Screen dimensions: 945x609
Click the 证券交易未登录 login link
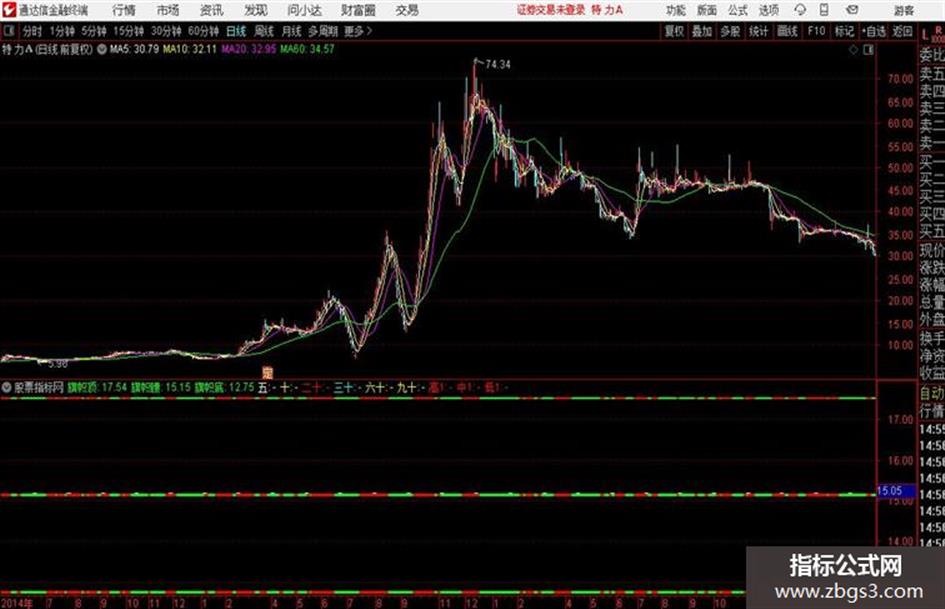tap(551, 10)
